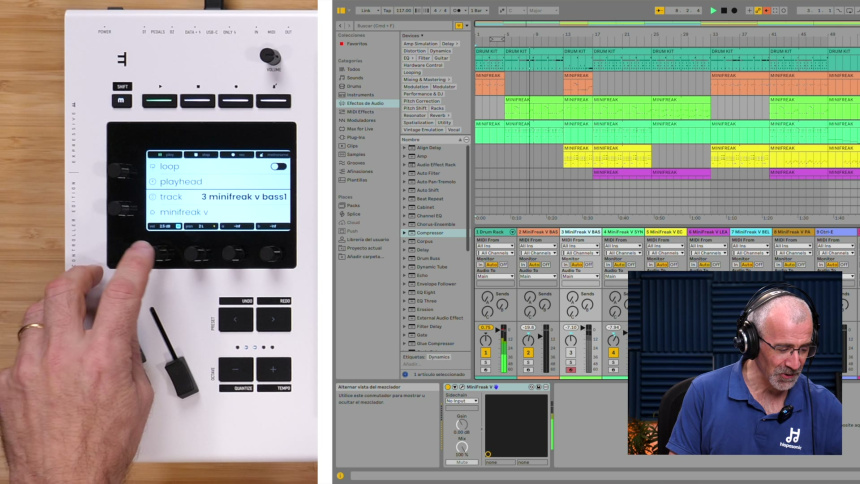Solo track 1 Drum Rack

485,363
